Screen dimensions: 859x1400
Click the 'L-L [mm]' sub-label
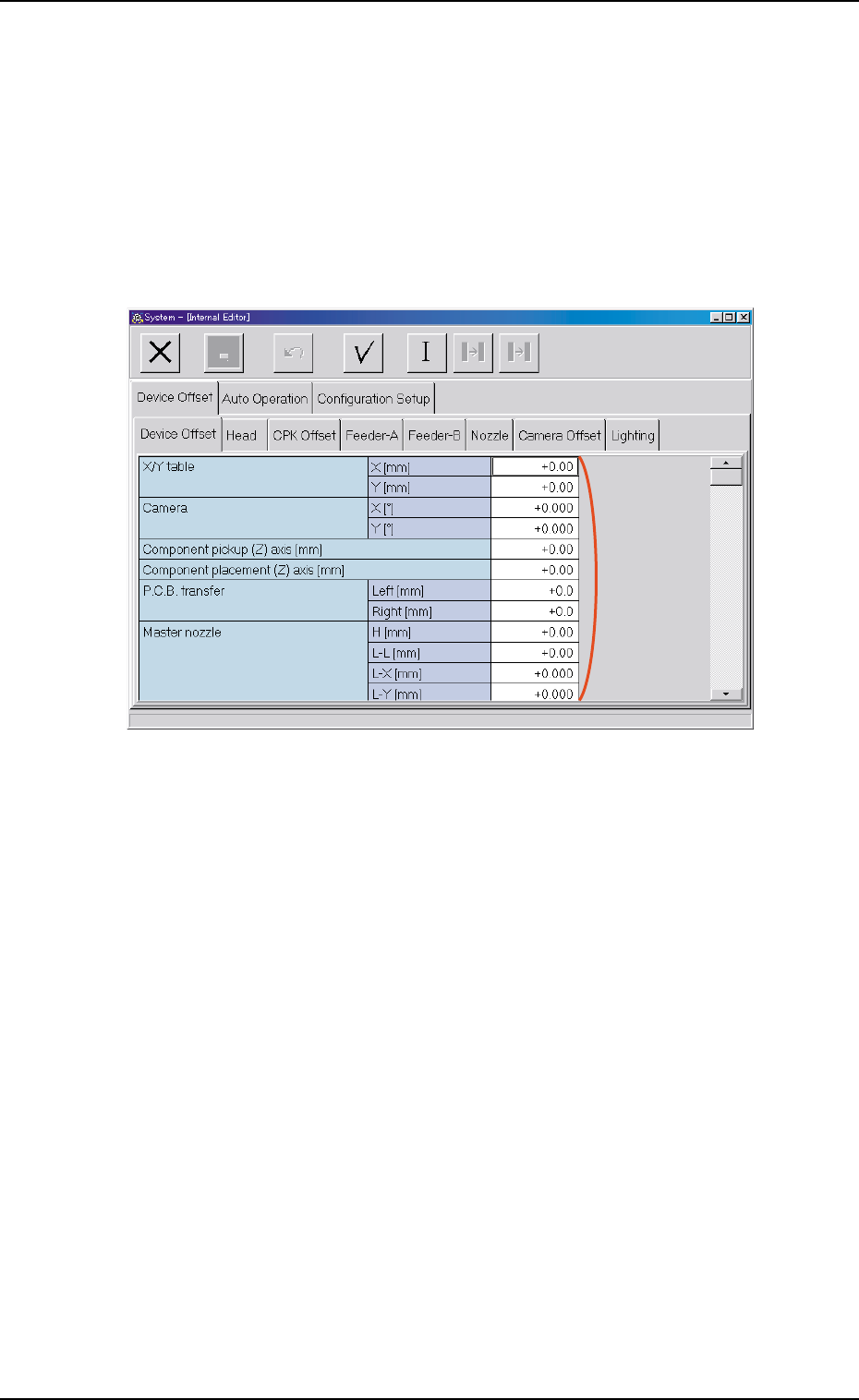(395, 653)
